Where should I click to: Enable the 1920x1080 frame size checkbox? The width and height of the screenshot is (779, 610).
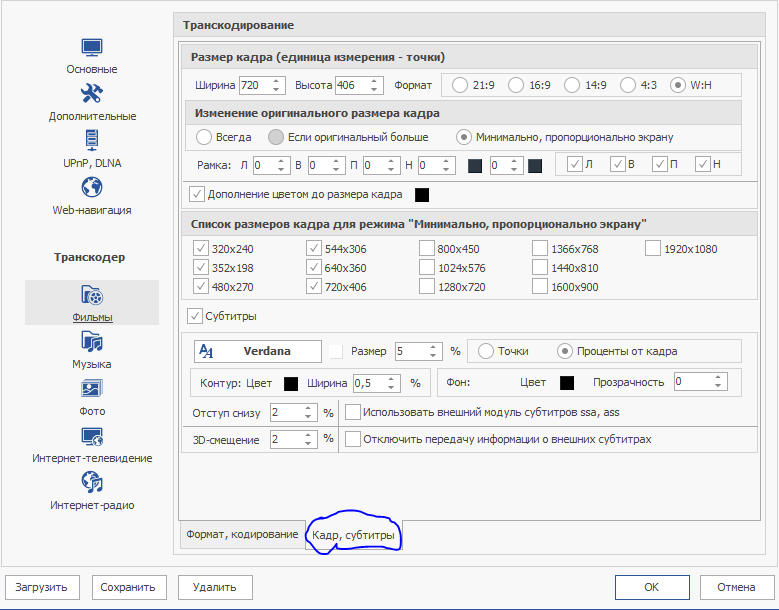click(x=653, y=249)
